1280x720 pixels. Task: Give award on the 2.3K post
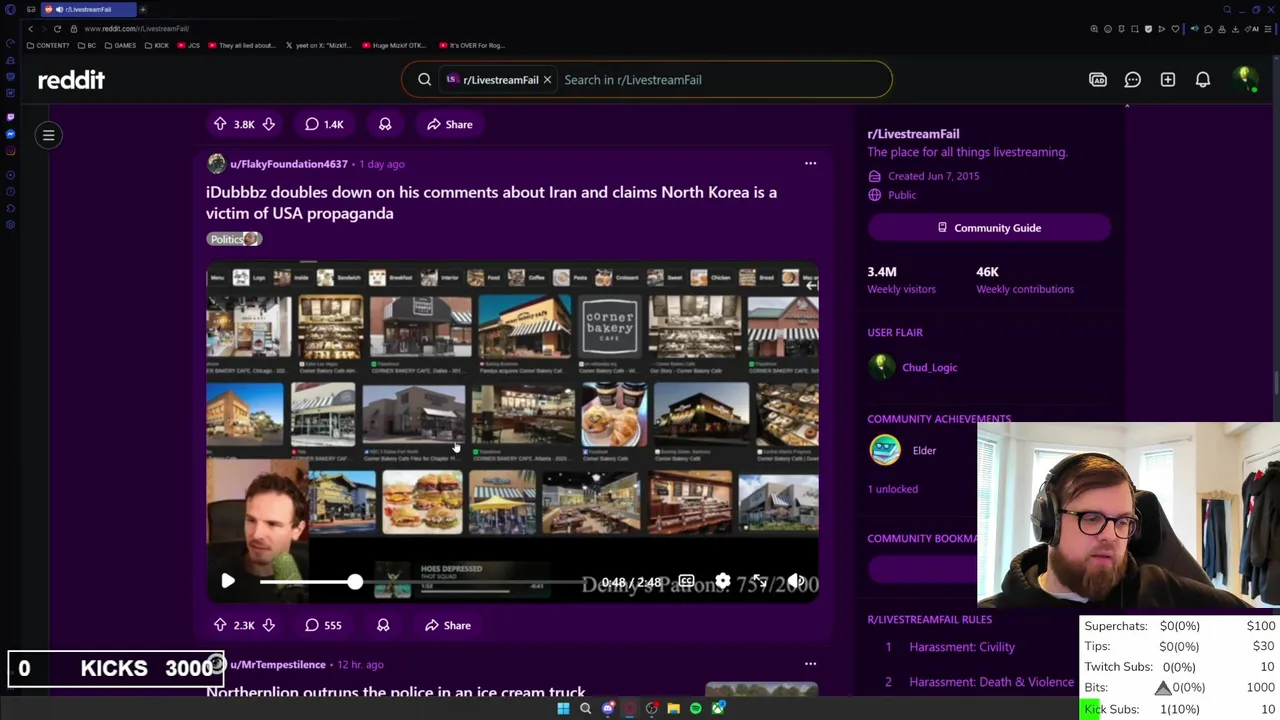pyautogui.click(x=383, y=625)
